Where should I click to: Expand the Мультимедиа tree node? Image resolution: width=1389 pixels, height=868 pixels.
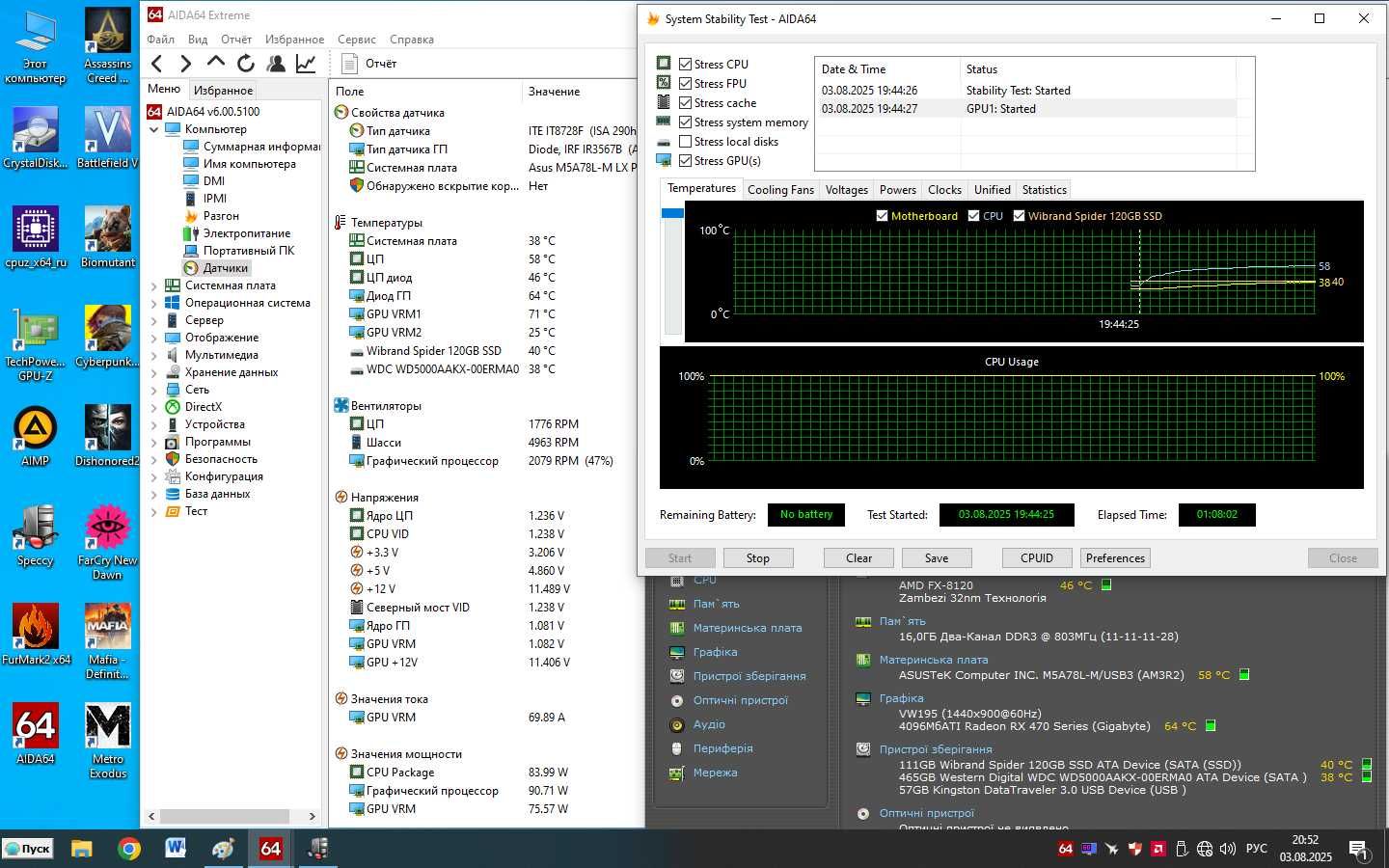[154, 355]
